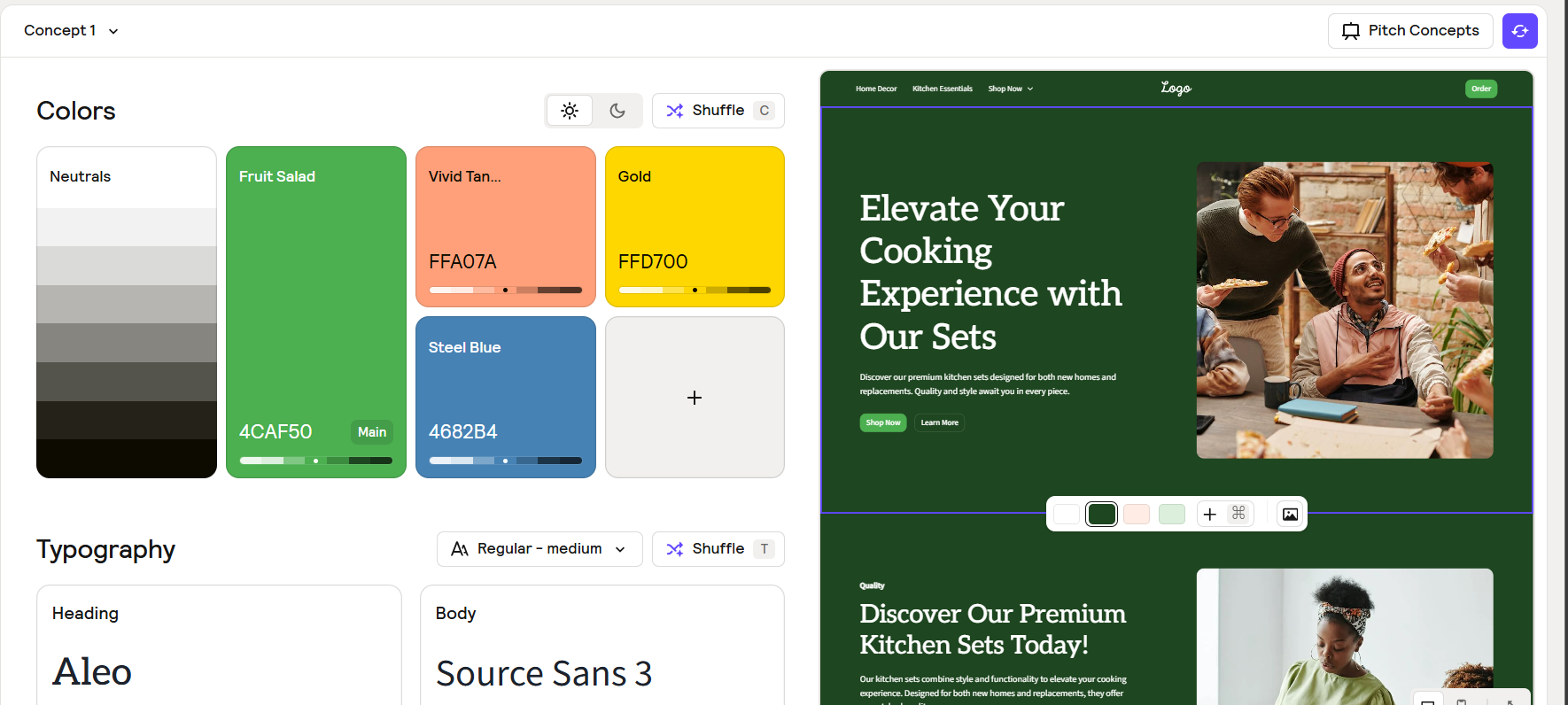Viewport: 1568px width, 705px height.
Task: Click the Discover Our Premium Kitchen Sets heading
Action: click(993, 629)
